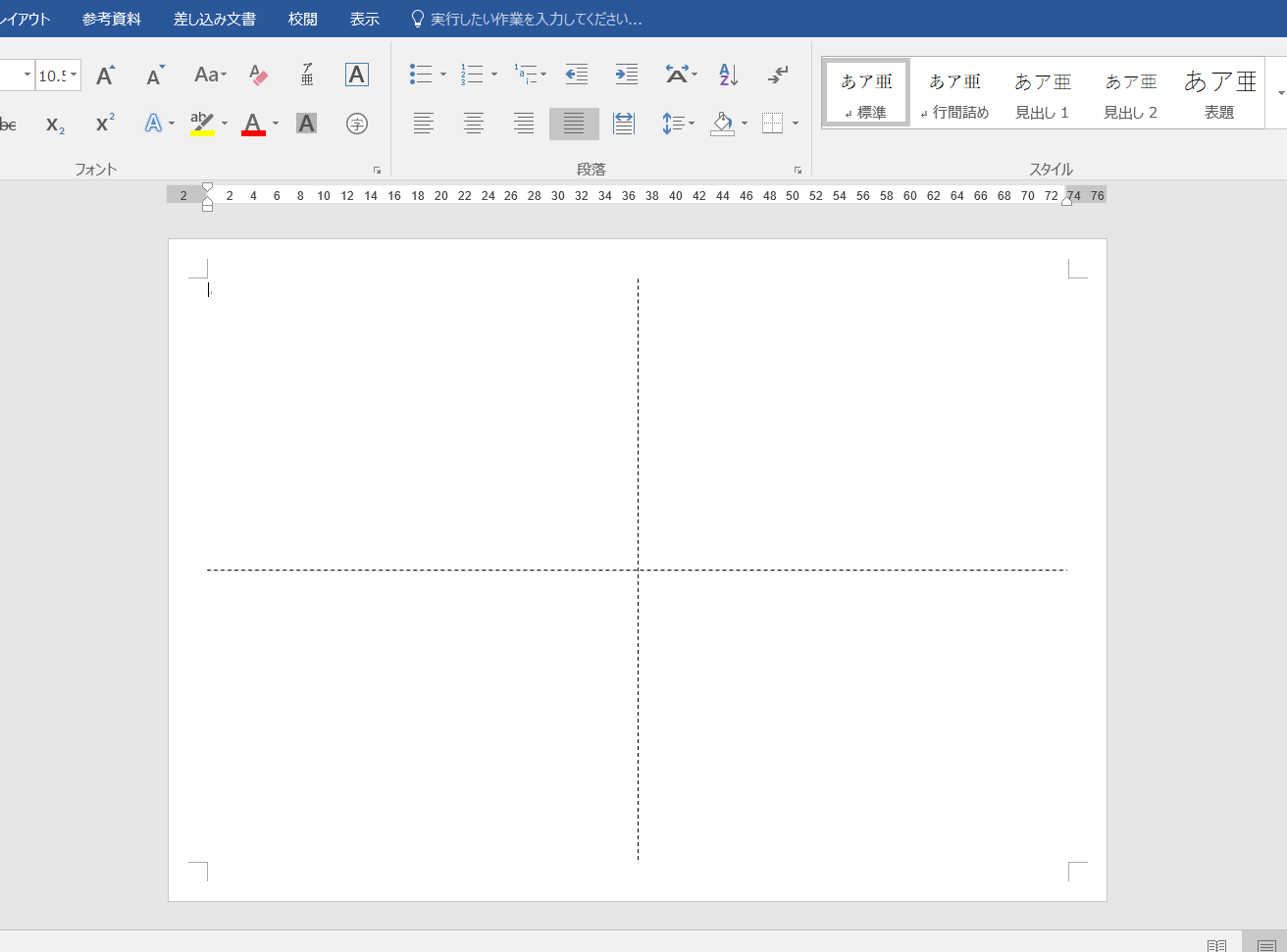This screenshot has height=952, width=1287.
Task: Open the borders dropdown arrow
Action: point(796,124)
